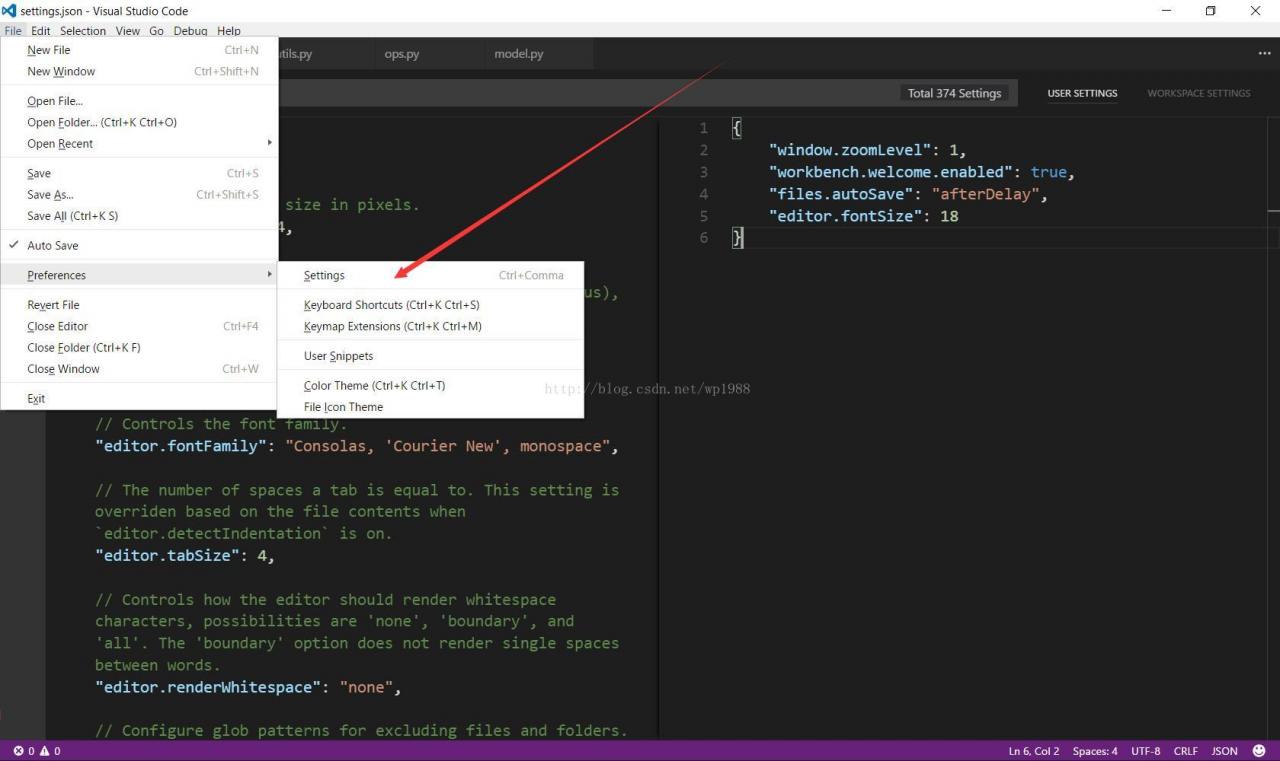Open the editor more actions ellipsis
The height and width of the screenshot is (761, 1280).
[x=1265, y=53]
